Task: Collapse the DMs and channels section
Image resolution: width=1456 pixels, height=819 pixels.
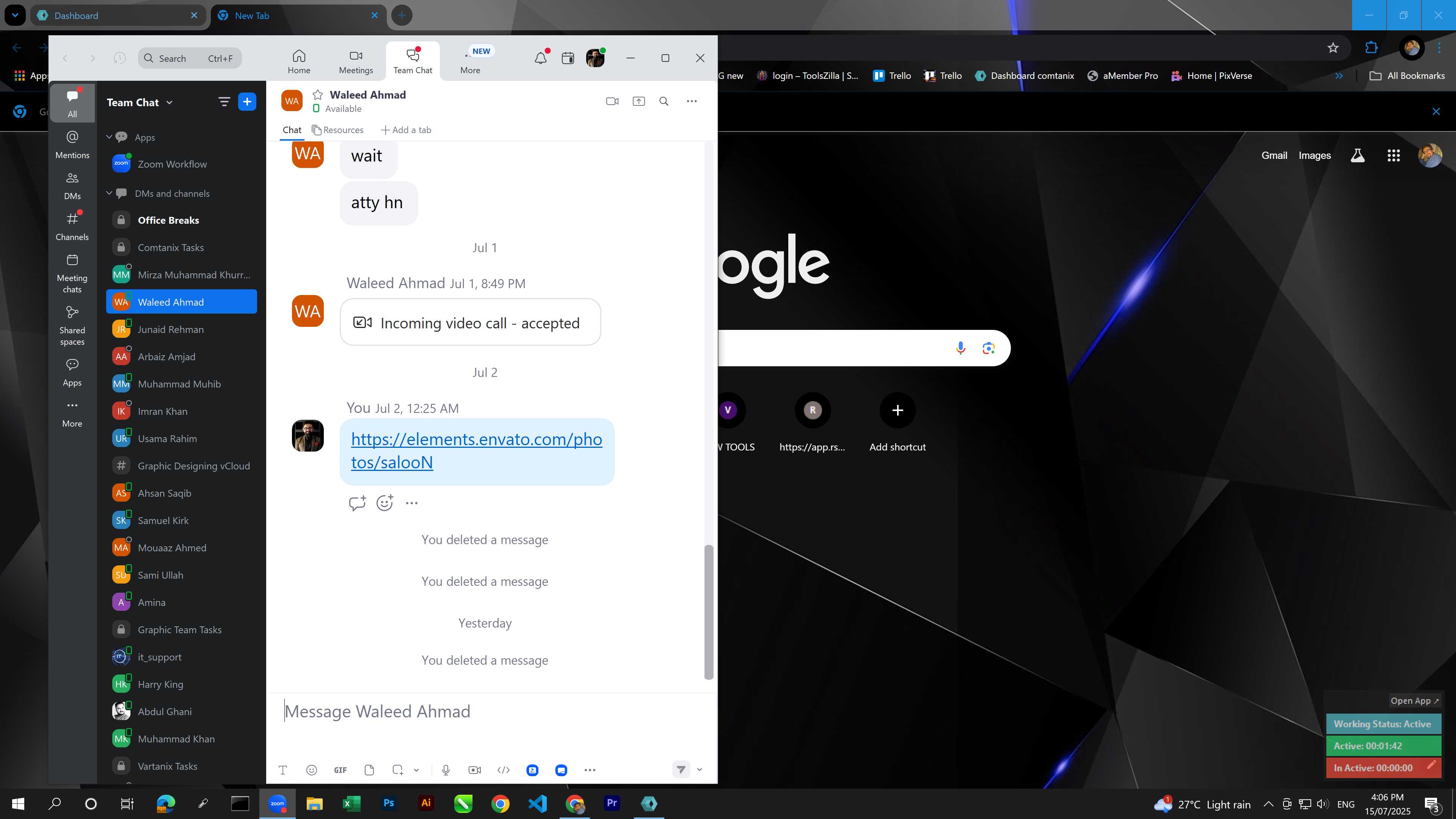Action: click(x=109, y=193)
